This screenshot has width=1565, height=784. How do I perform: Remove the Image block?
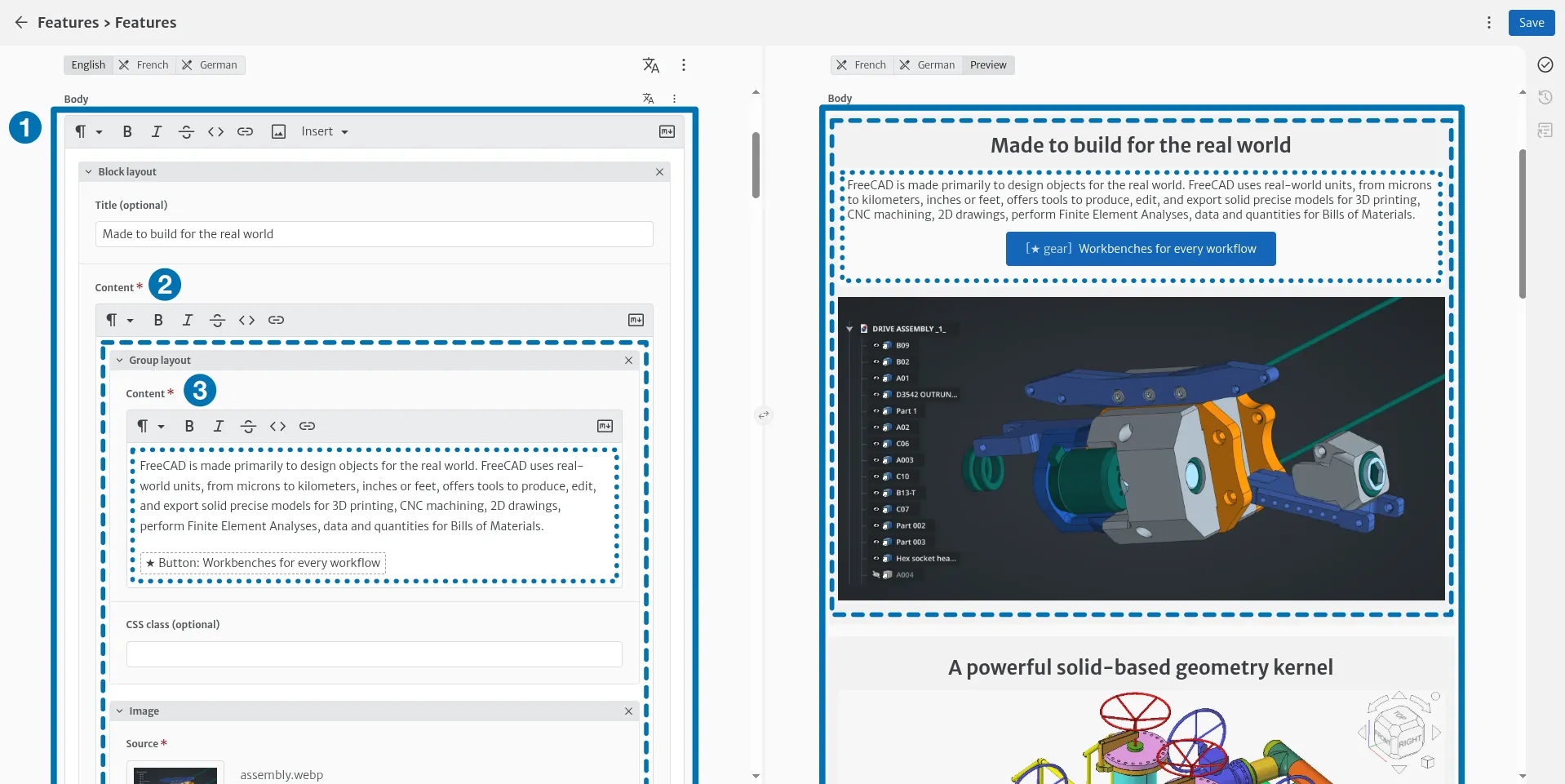tap(628, 711)
